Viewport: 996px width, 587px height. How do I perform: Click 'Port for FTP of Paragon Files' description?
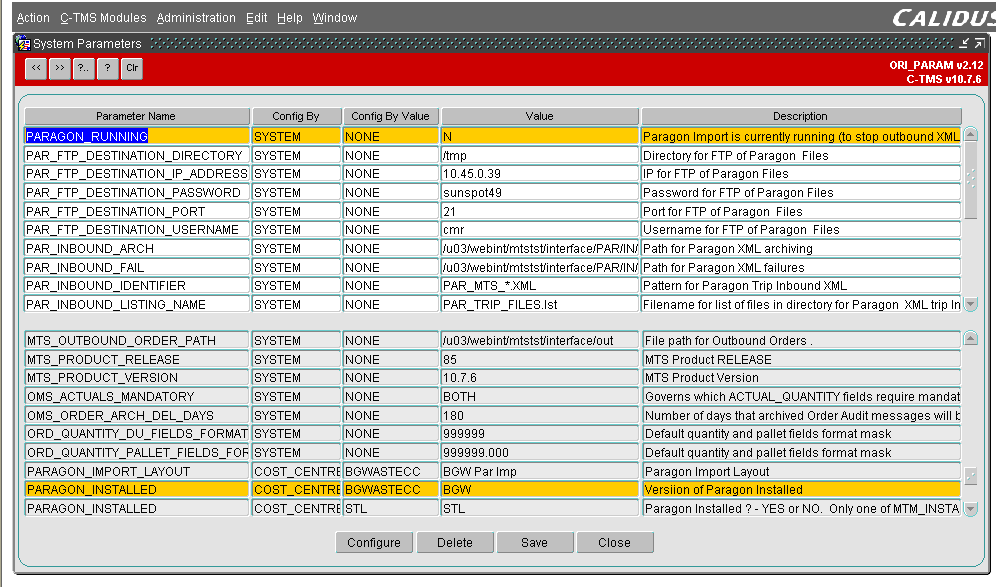(801, 212)
